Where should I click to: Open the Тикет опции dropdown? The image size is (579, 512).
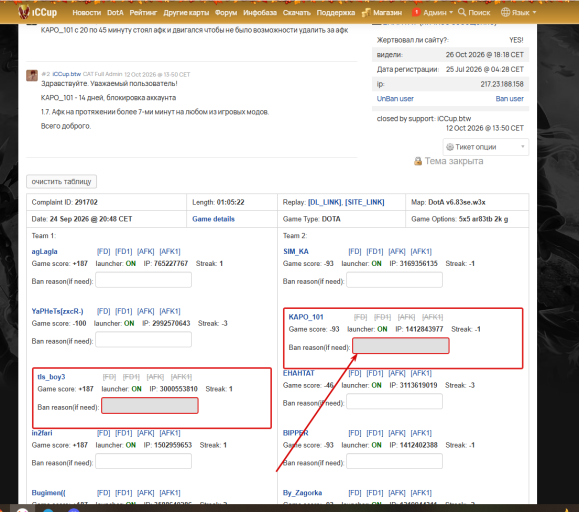(486, 147)
